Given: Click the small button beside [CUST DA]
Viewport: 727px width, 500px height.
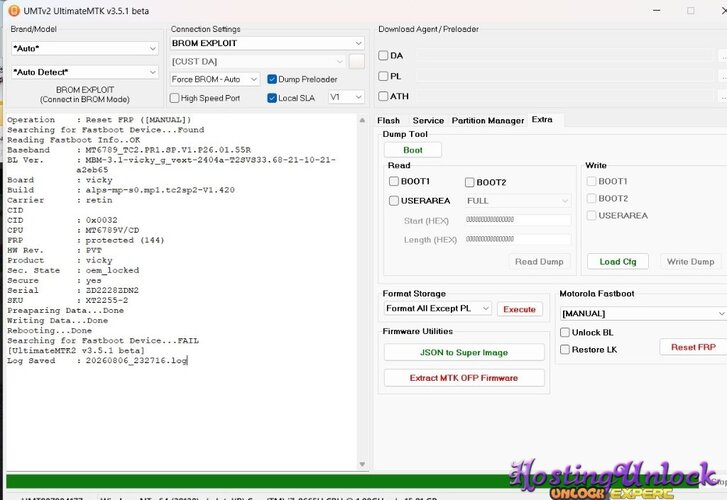Looking at the screenshot, I should [357, 61].
